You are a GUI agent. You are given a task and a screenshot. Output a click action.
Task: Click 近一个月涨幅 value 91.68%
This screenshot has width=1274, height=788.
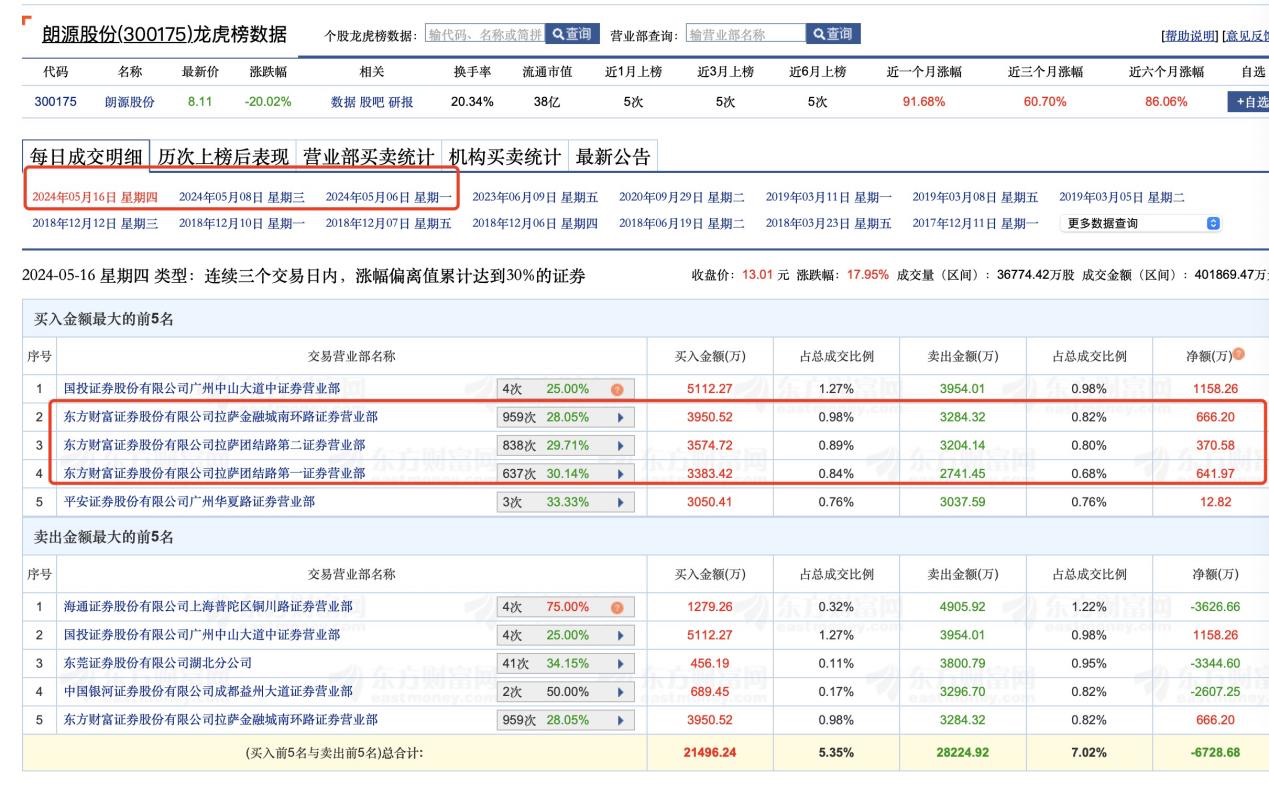pos(923,102)
